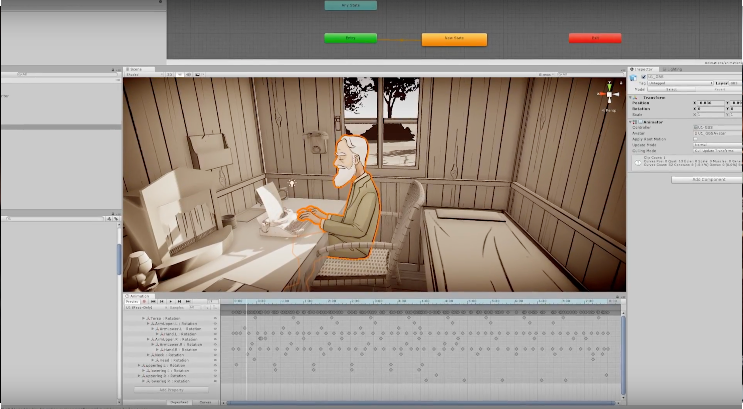Toggle scene lighting button
The height and width of the screenshot is (409, 743).
[x=180, y=74]
